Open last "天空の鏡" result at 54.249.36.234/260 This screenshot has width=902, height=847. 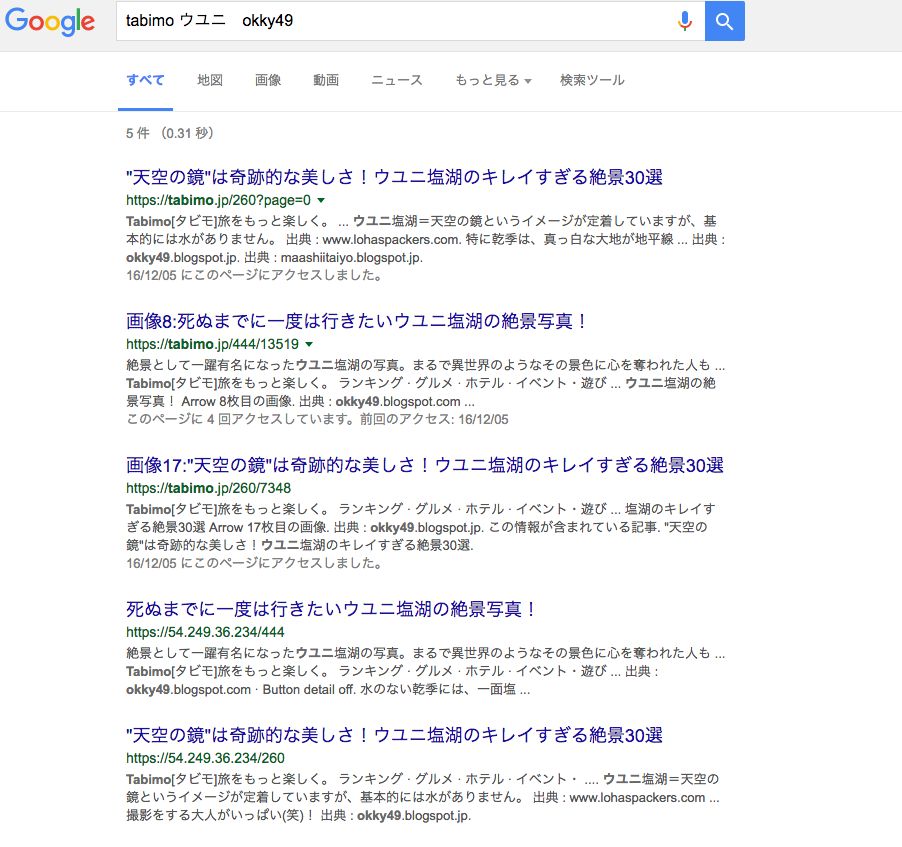pos(394,735)
